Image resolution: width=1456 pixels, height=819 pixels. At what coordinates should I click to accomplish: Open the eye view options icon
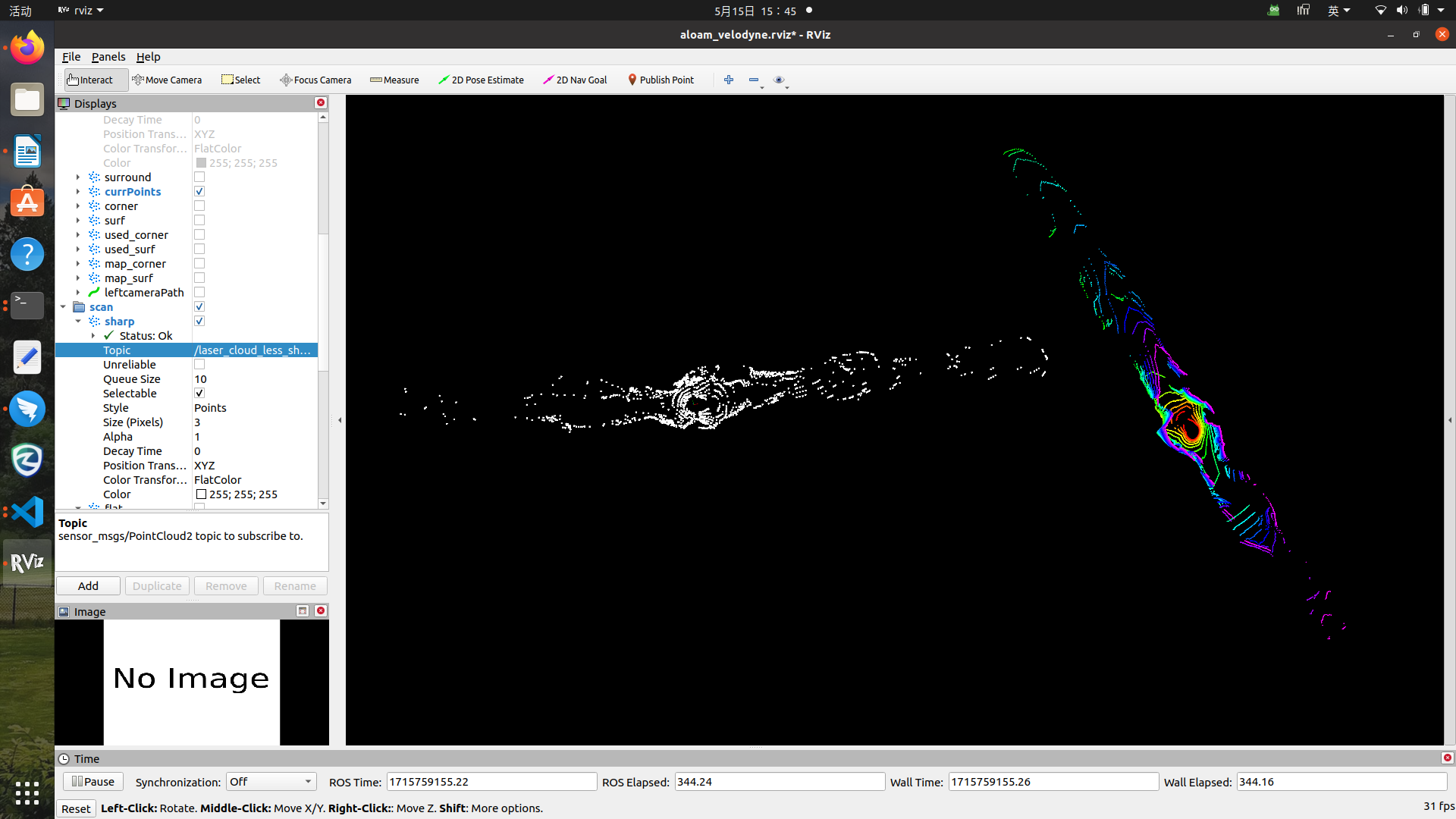779,80
